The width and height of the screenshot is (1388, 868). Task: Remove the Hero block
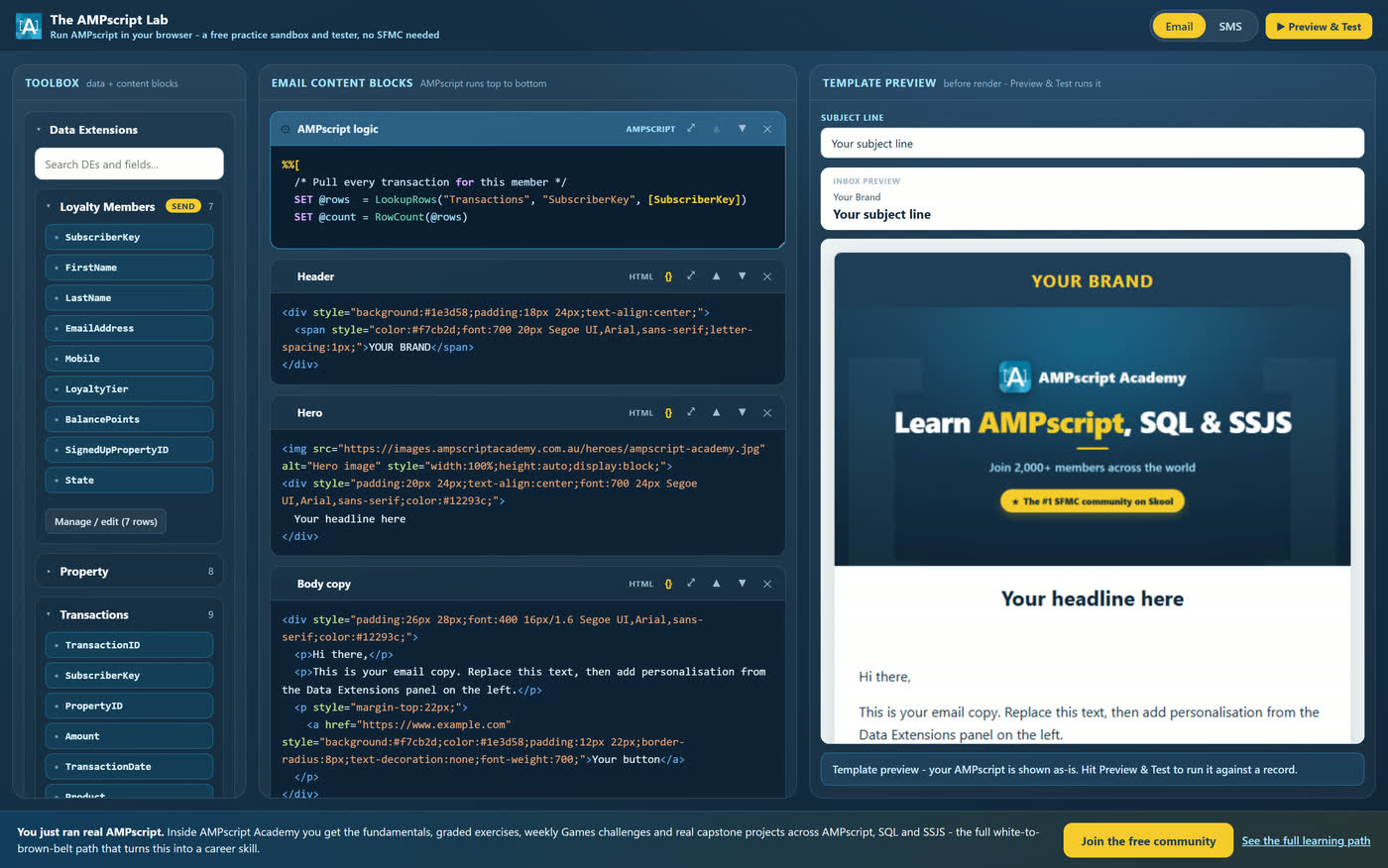pyautogui.click(x=767, y=413)
